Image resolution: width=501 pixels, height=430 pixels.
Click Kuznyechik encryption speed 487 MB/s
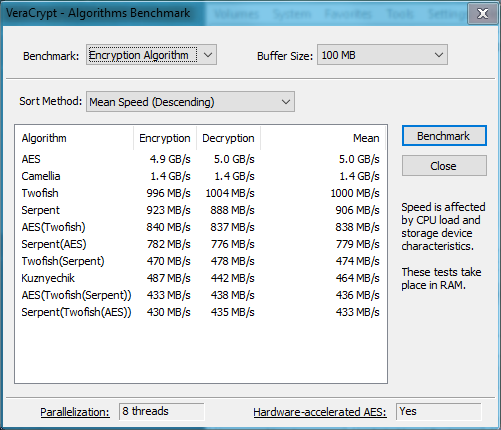pyautogui.click(x=168, y=278)
